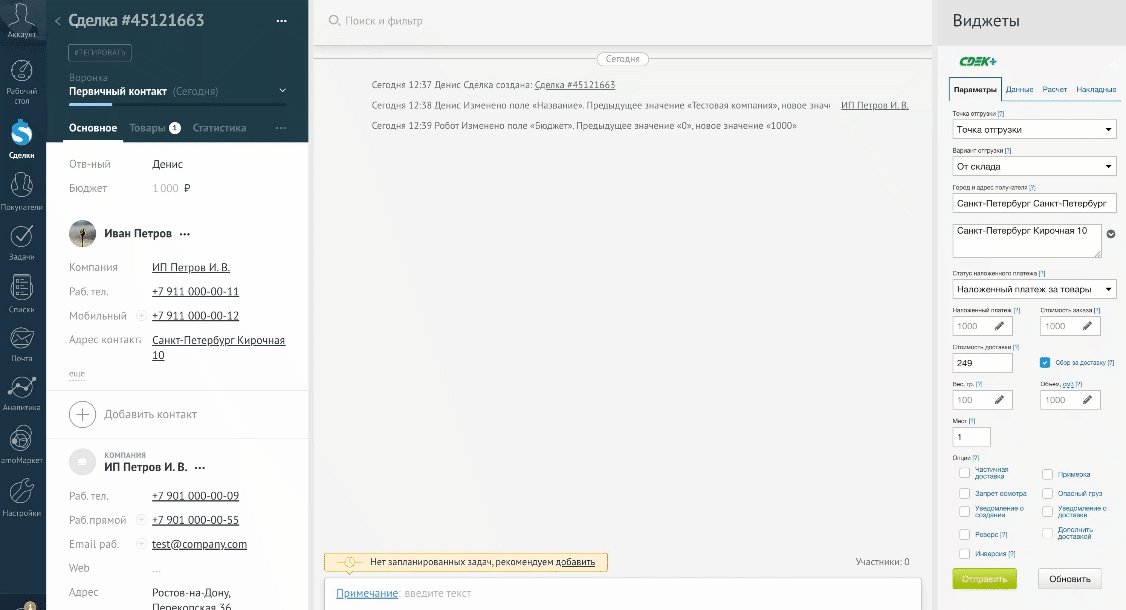
Task: Expand Вариант отгрузки 'От склада' dropdown
Action: [1033, 167]
